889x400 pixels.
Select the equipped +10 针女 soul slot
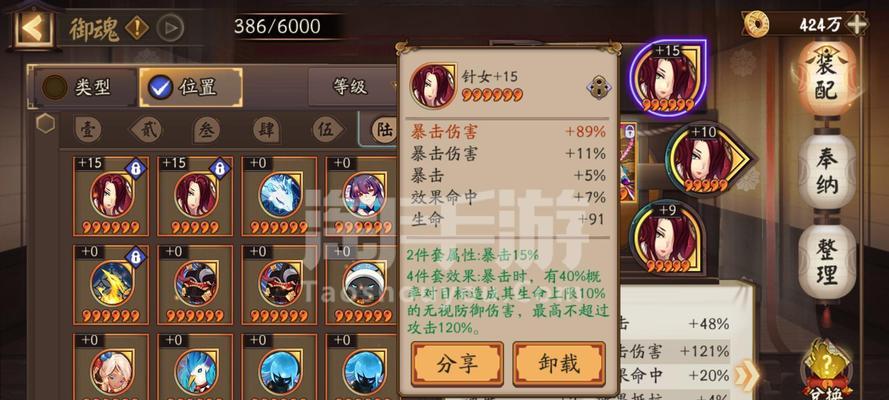[x=708, y=160]
